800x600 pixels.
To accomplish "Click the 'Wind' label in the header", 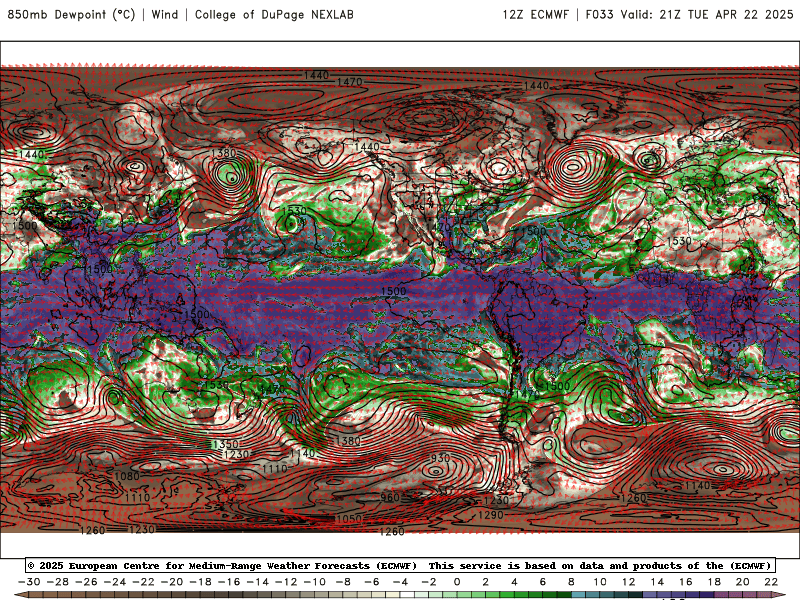I will click(x=165, y=14).
